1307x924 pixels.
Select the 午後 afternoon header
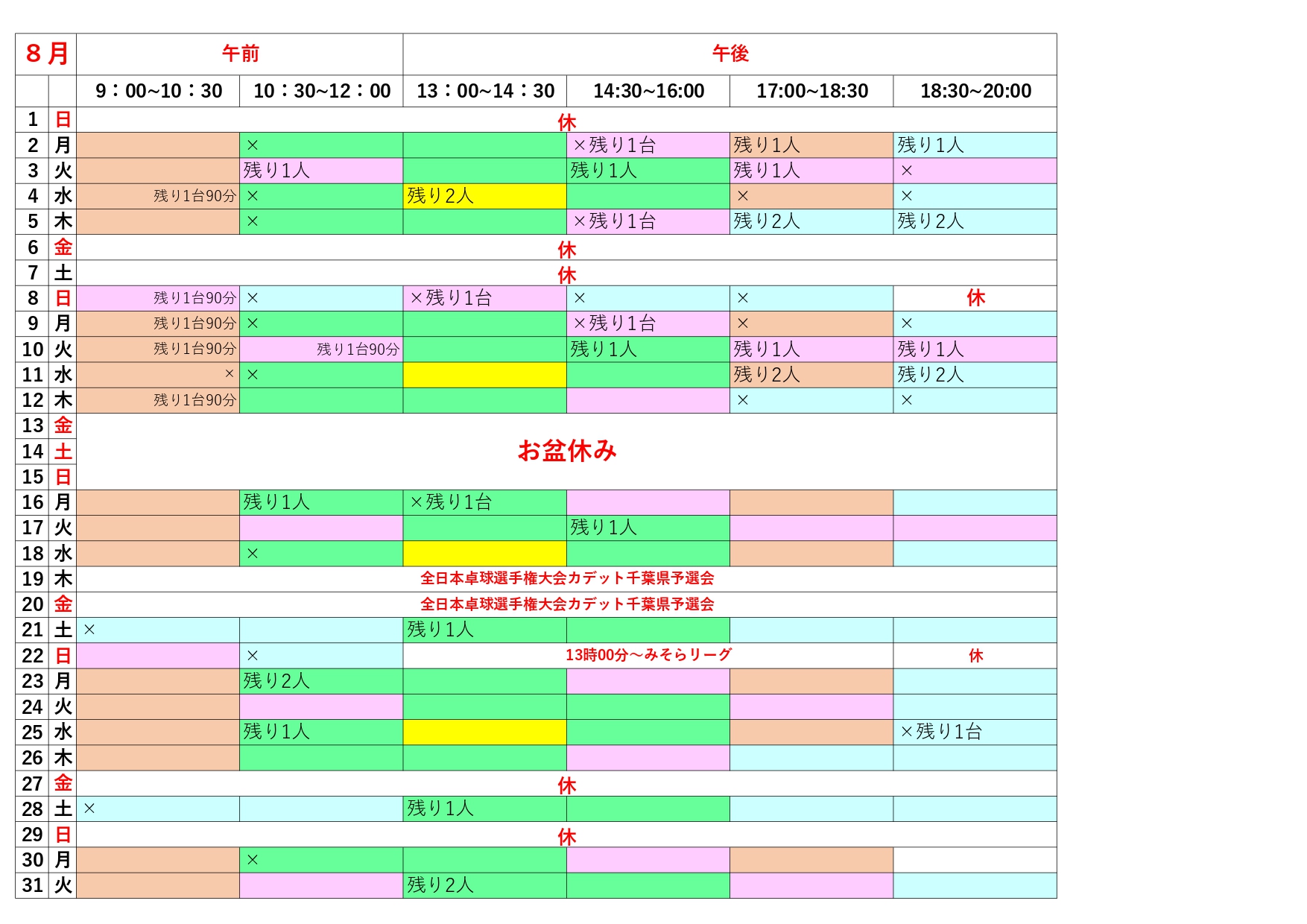point(730,54)
